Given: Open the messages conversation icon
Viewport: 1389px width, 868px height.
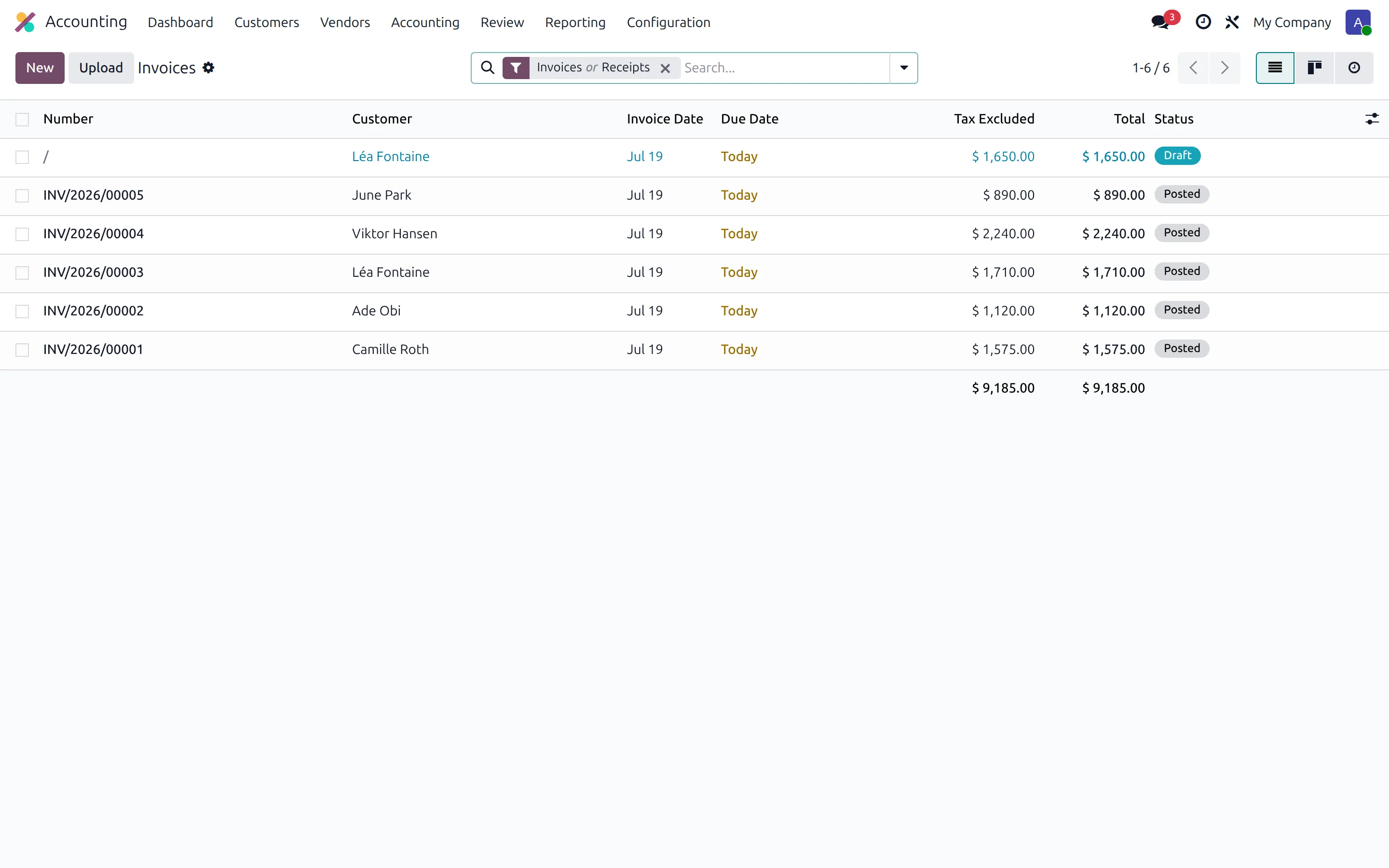Looking at the screenshot, I should coord(1160,22).
